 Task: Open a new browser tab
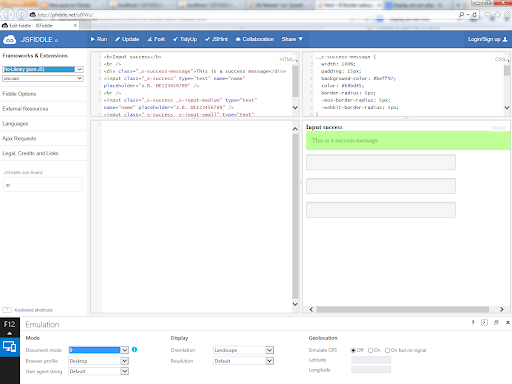point(85,25)
